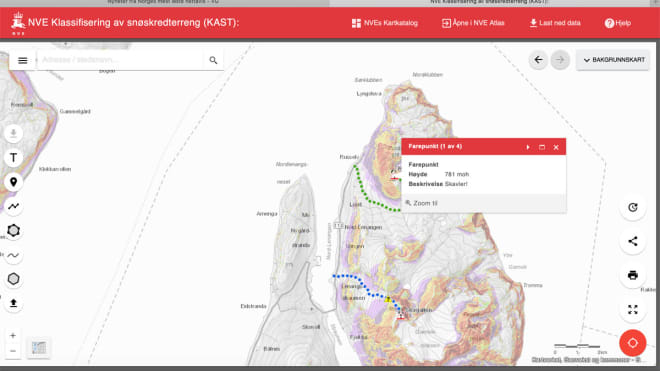660x371 pixels.
Task: Expand the BAKGRUNNSKART dropdown
Action: point(613,60)
